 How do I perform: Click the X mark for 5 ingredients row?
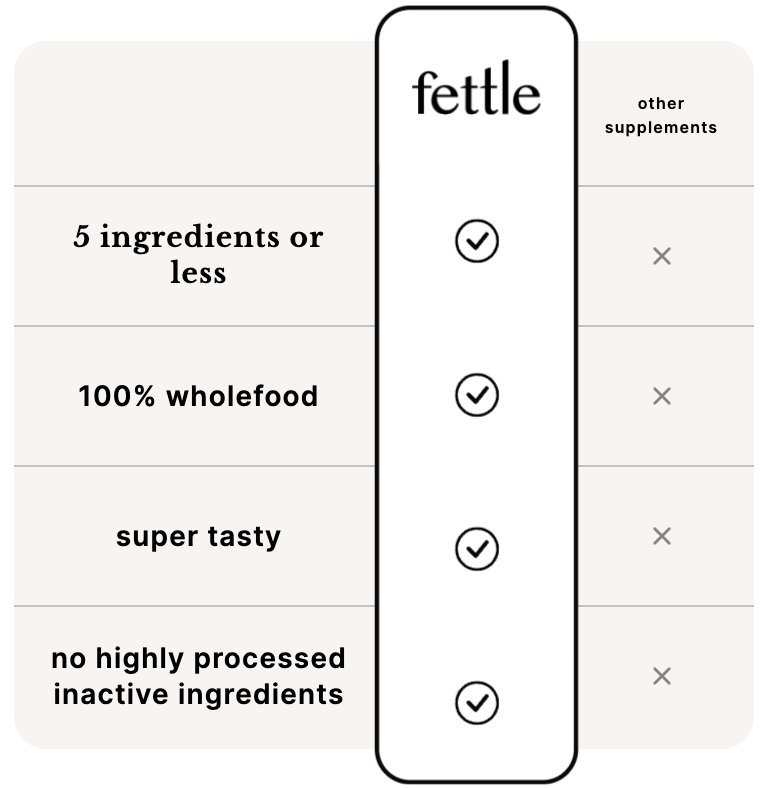(661, 256)
